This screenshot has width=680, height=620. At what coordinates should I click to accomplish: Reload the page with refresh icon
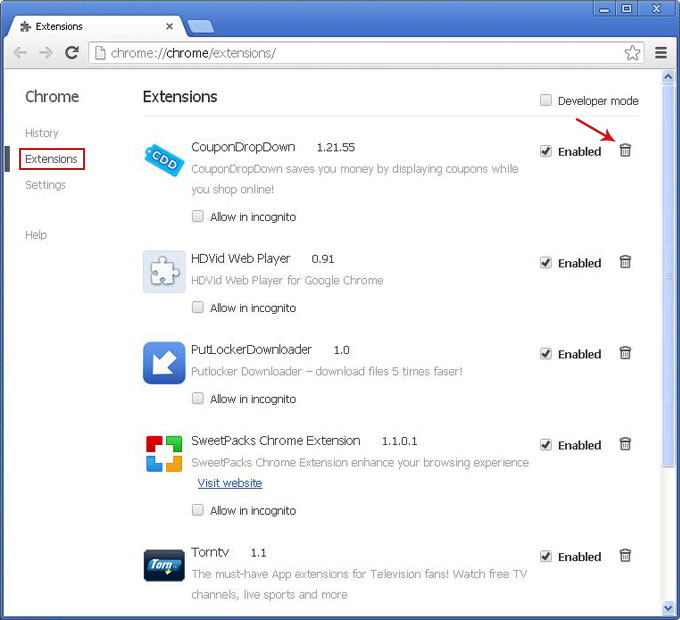point(72,52)
